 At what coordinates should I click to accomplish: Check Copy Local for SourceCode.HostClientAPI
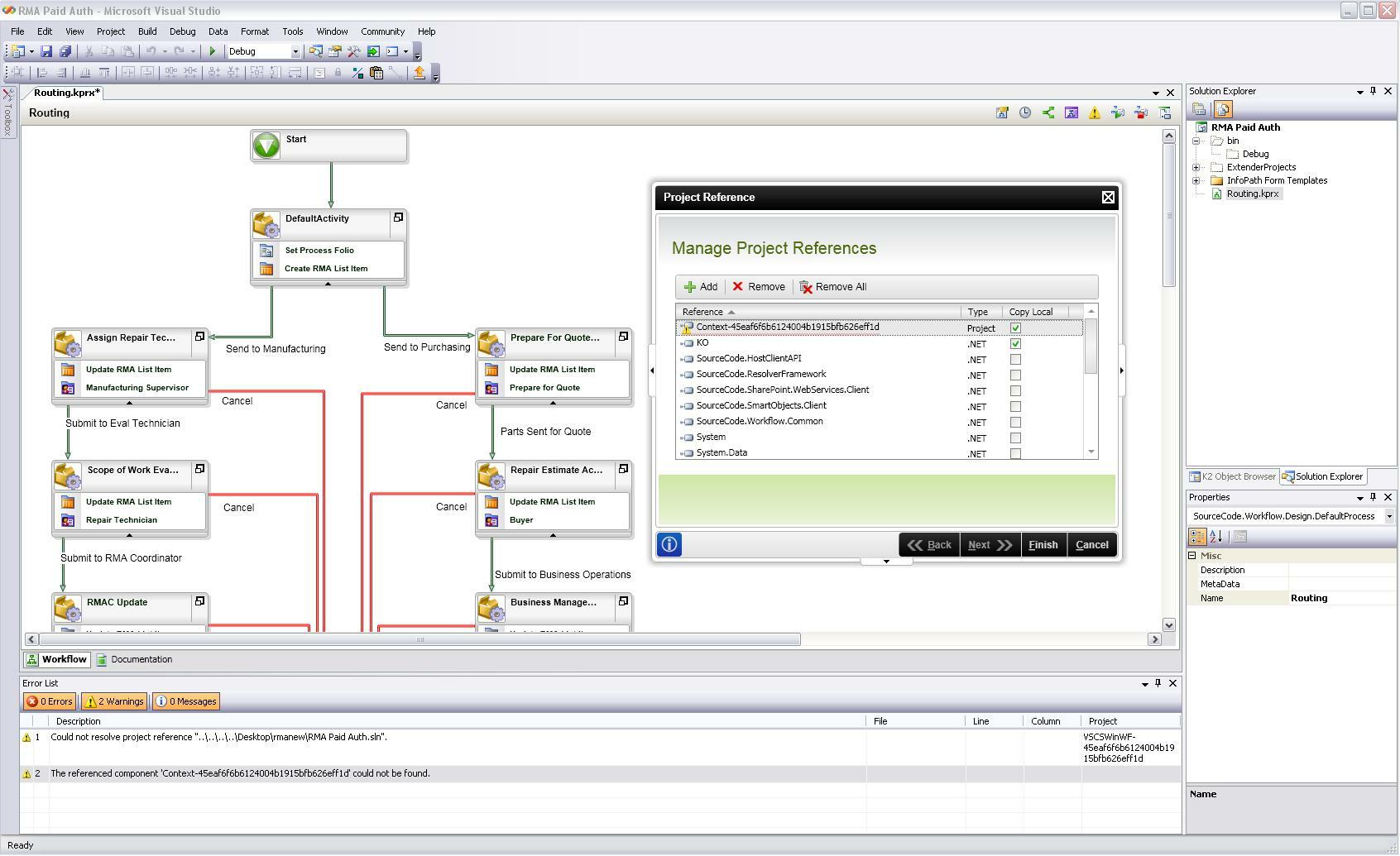1015,360
